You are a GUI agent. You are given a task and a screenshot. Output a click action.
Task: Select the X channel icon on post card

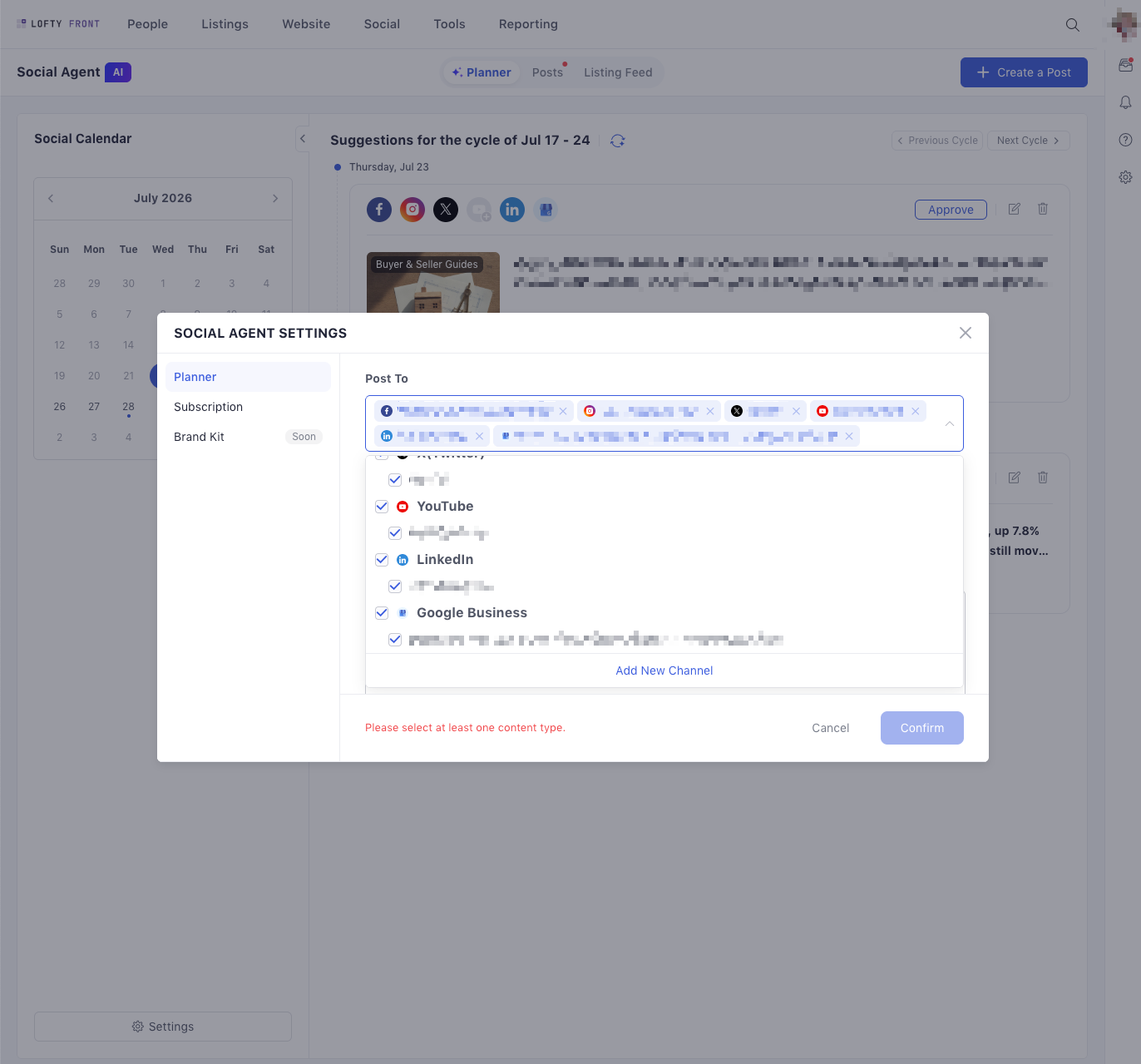[x=446, y=210]
